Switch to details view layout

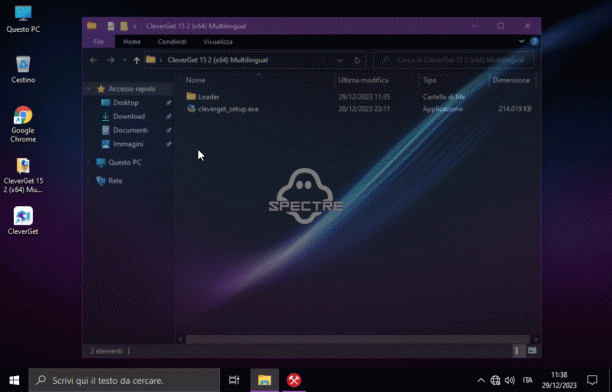[x=517, y=351]
